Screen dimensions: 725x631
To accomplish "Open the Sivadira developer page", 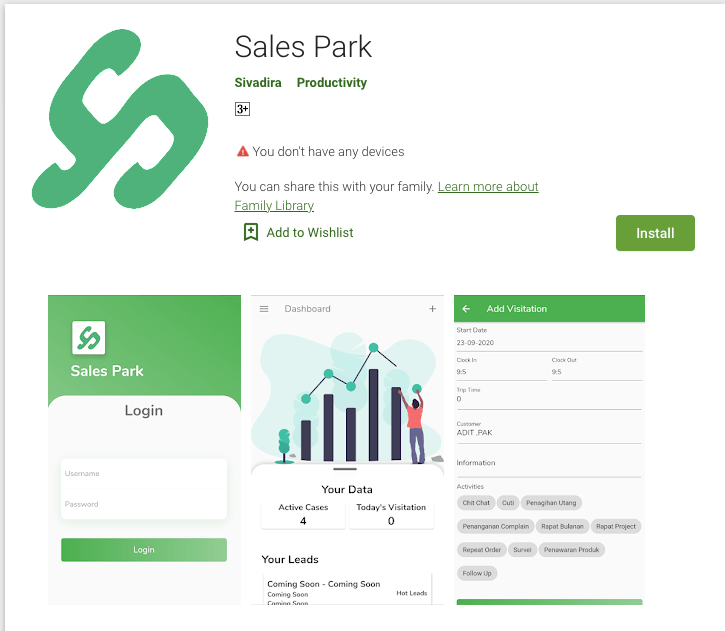I will [258, 83].
